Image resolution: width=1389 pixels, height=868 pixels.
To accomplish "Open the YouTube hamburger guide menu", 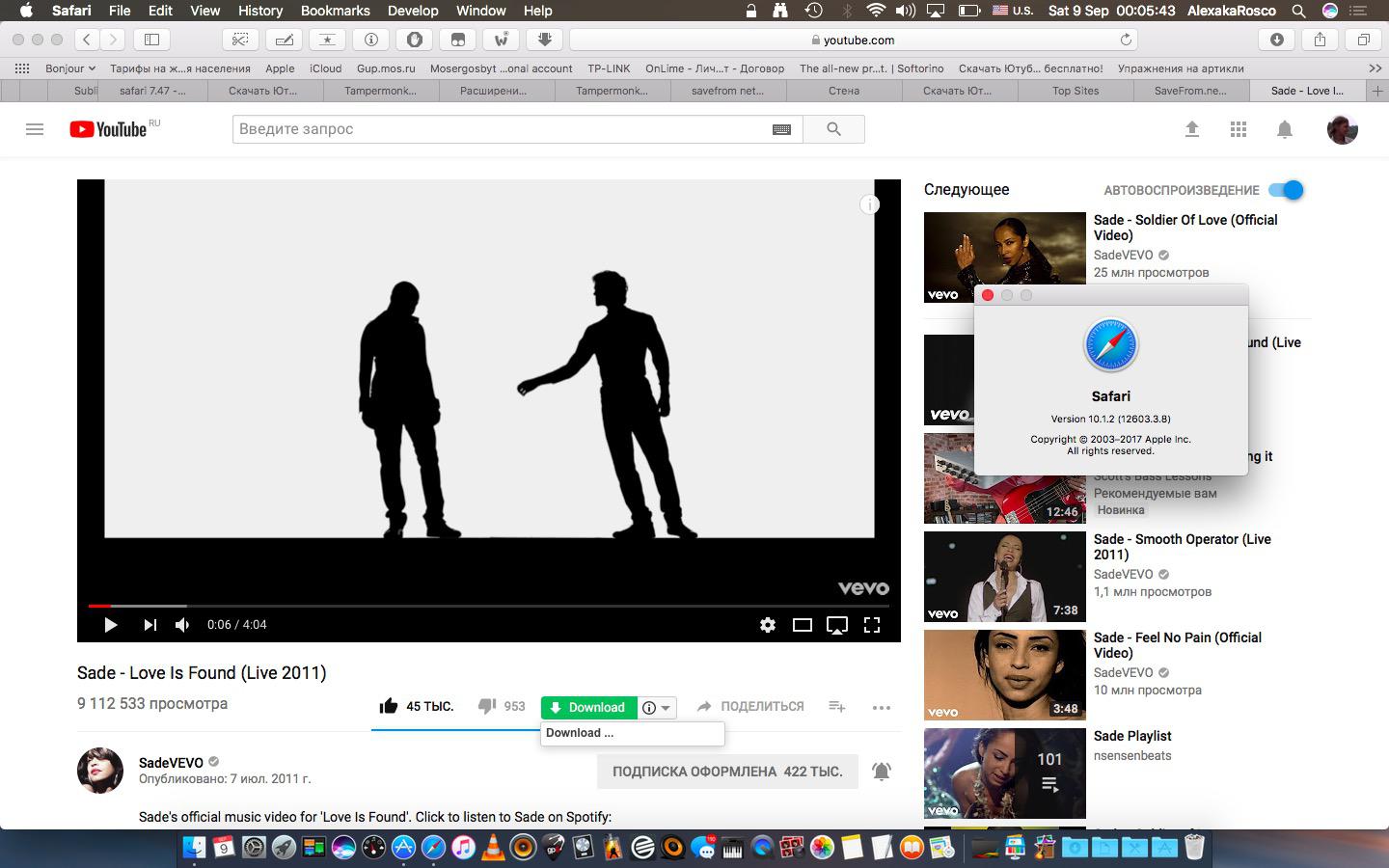I will pos(35,129).
